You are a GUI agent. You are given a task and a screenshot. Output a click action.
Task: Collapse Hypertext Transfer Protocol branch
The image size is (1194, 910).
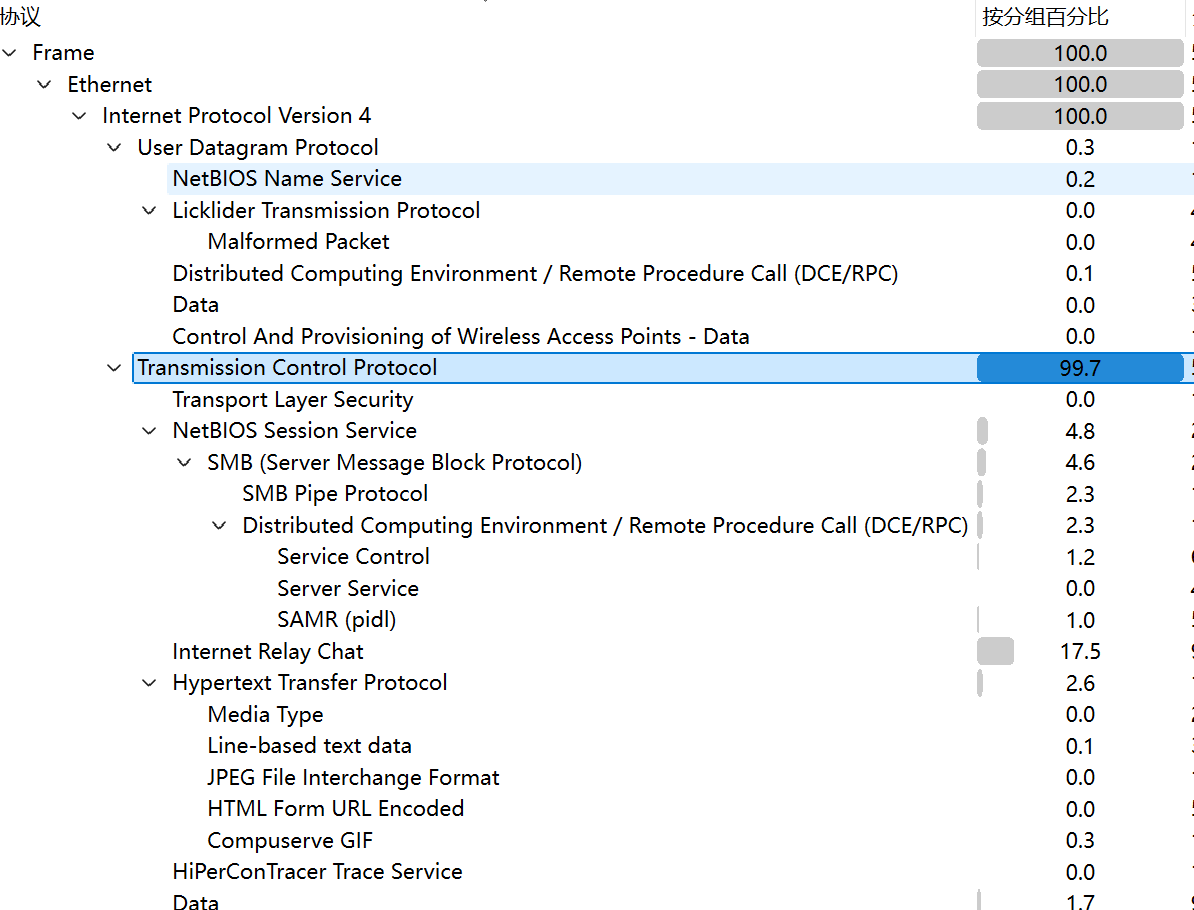point(149,683)
